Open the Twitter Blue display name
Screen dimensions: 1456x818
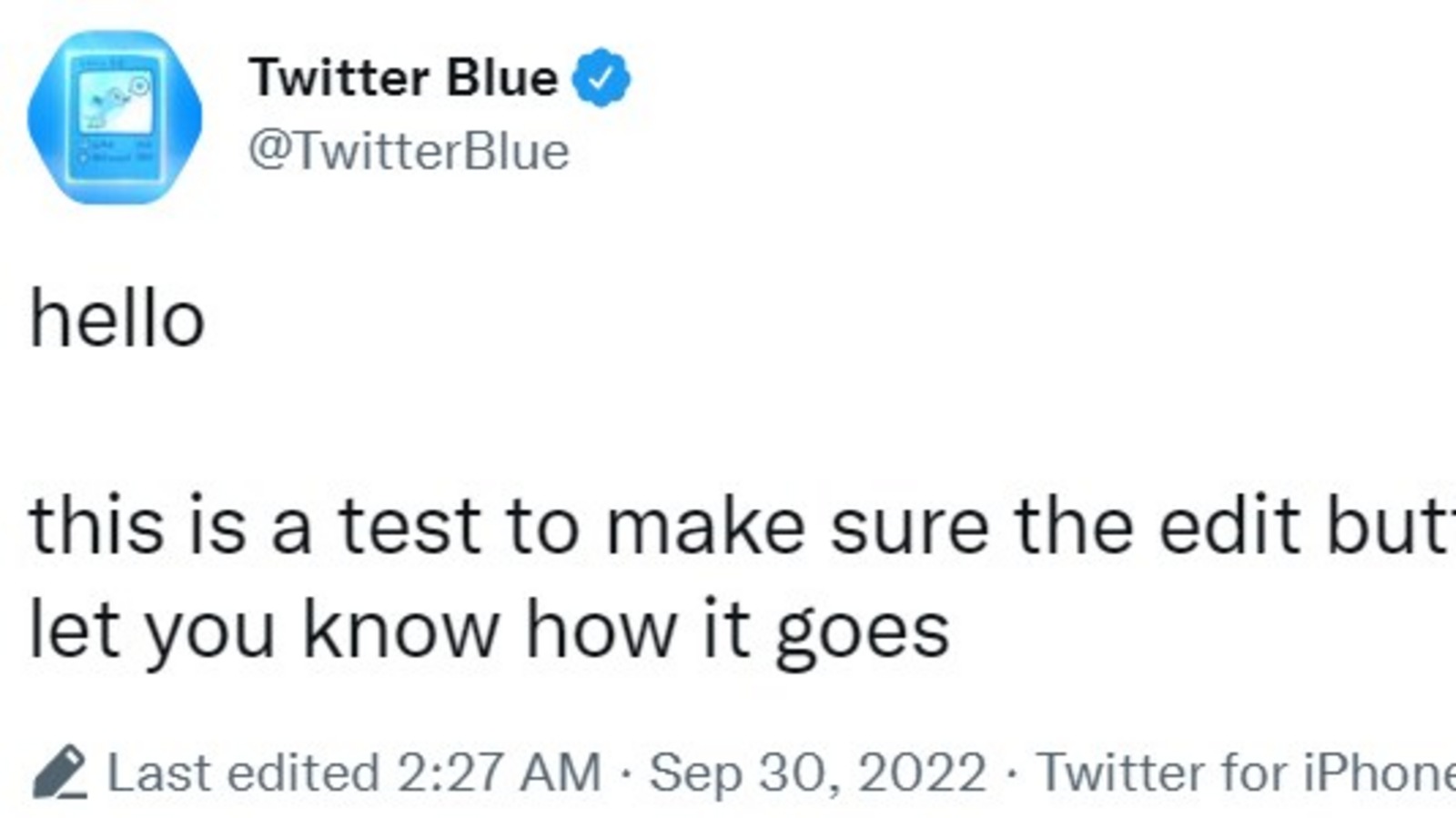pos(403,77)
